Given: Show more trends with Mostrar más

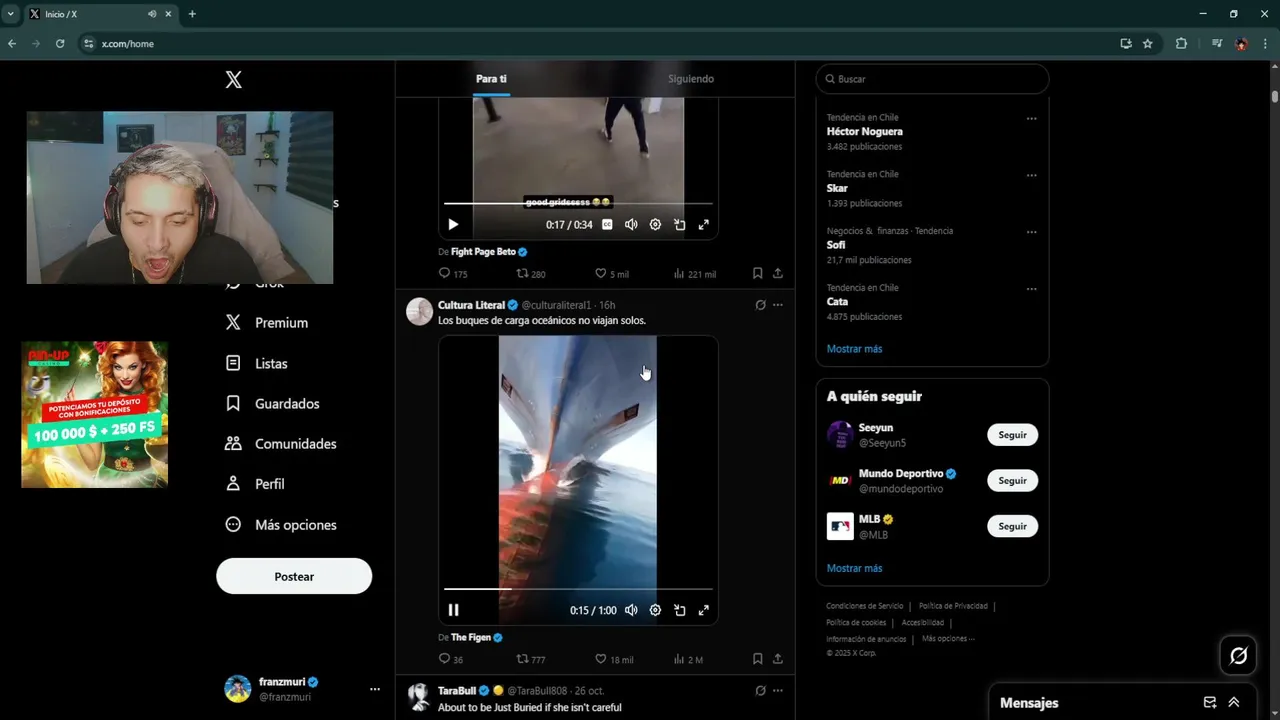Looking at the screenshot, I should (x=854, y=349).
